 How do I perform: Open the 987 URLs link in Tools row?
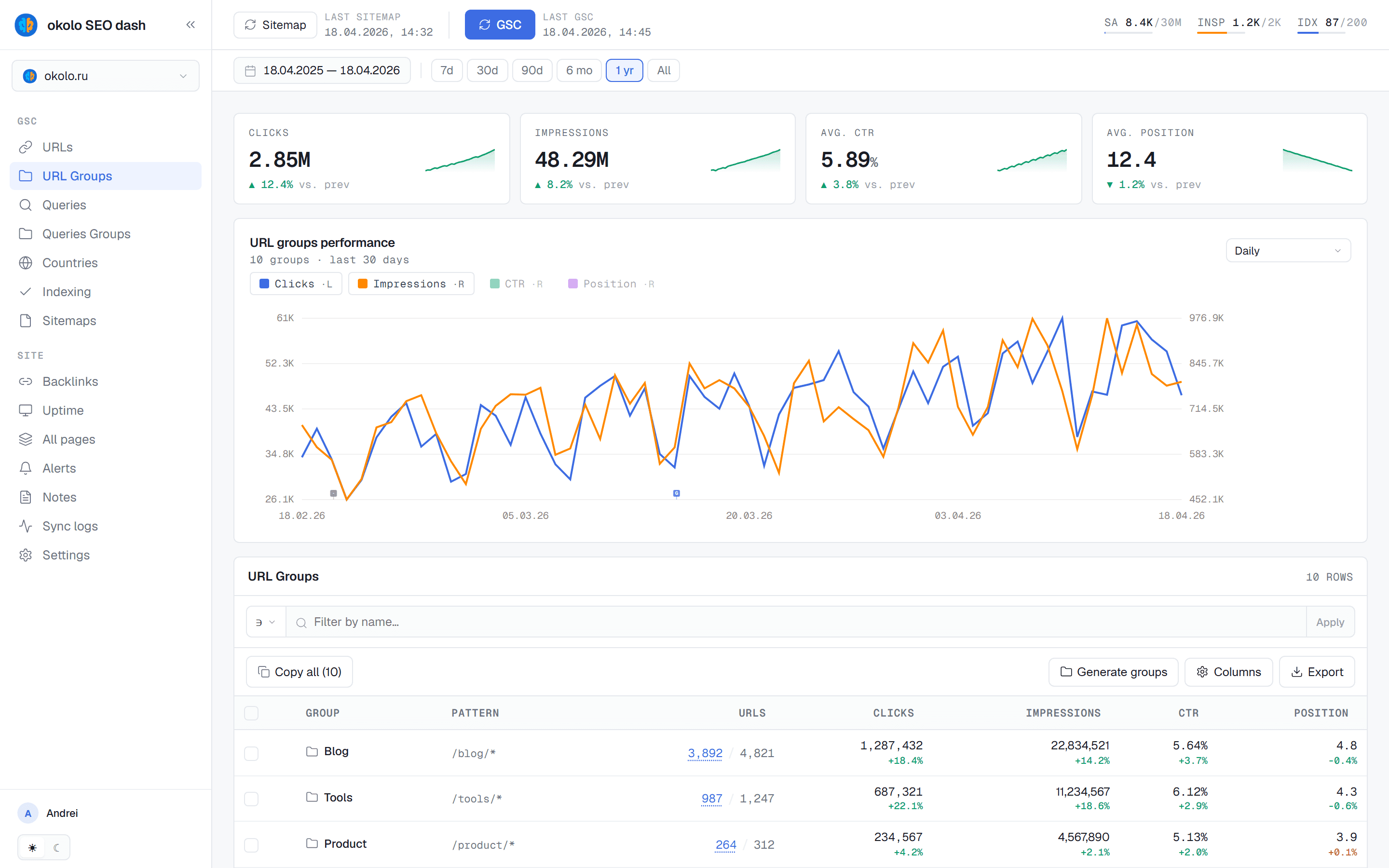(712, 799)
